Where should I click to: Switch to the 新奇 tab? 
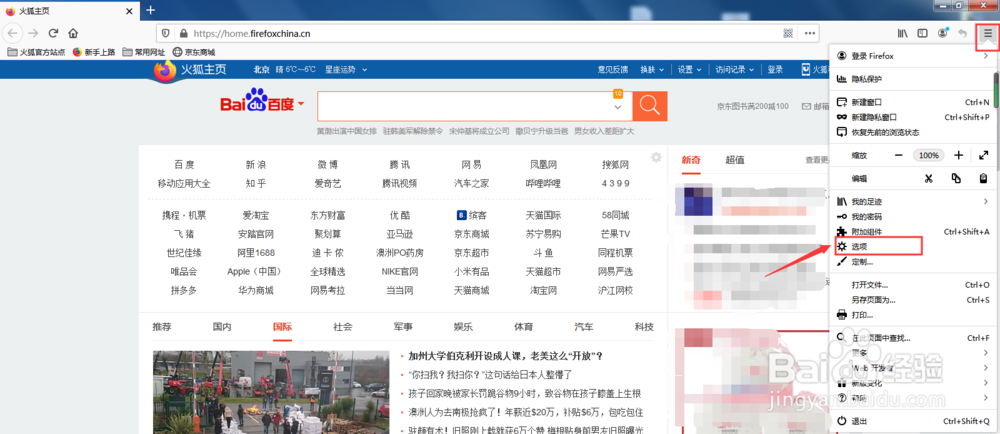point(691,160)
